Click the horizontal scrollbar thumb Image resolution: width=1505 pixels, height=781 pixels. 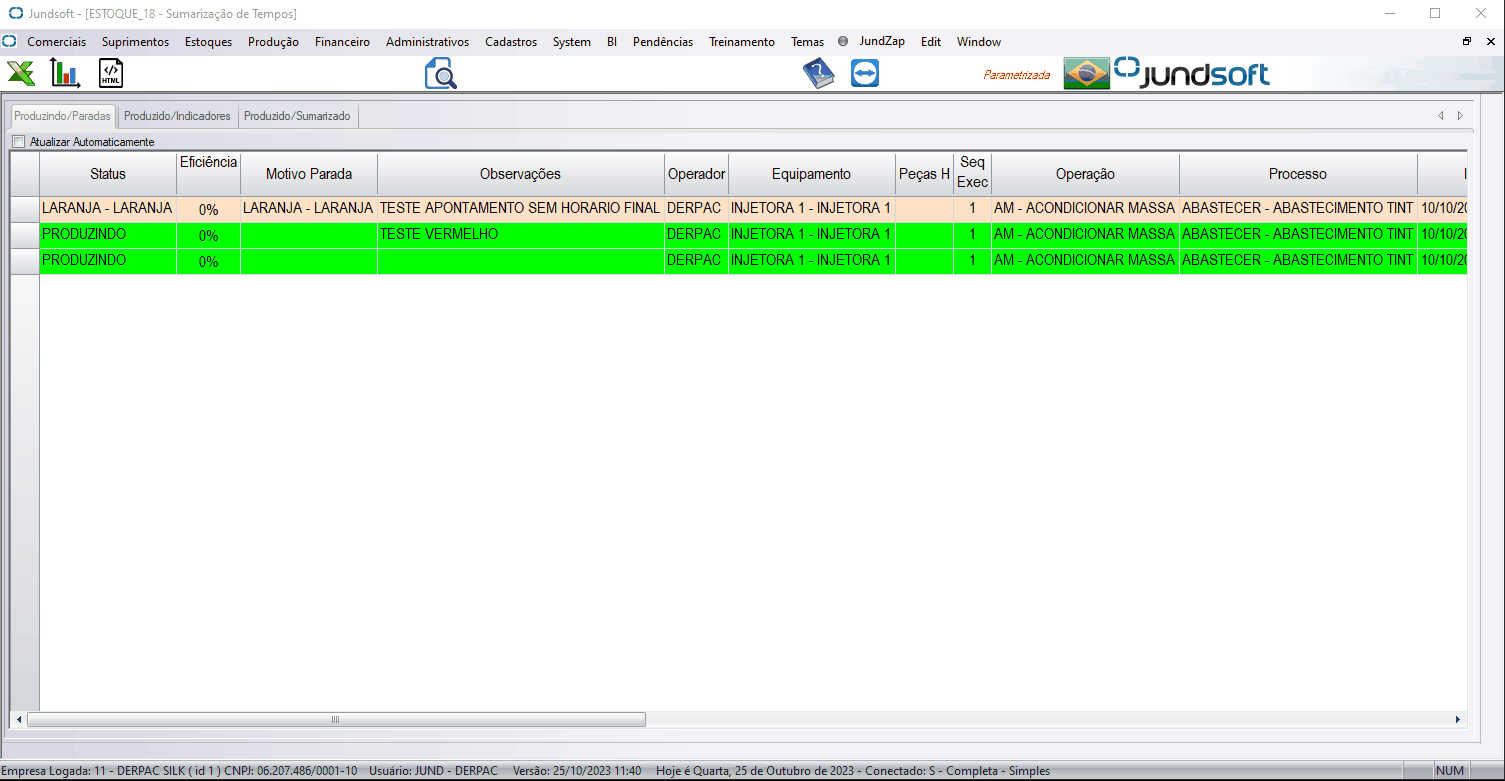tap(336, 719)
